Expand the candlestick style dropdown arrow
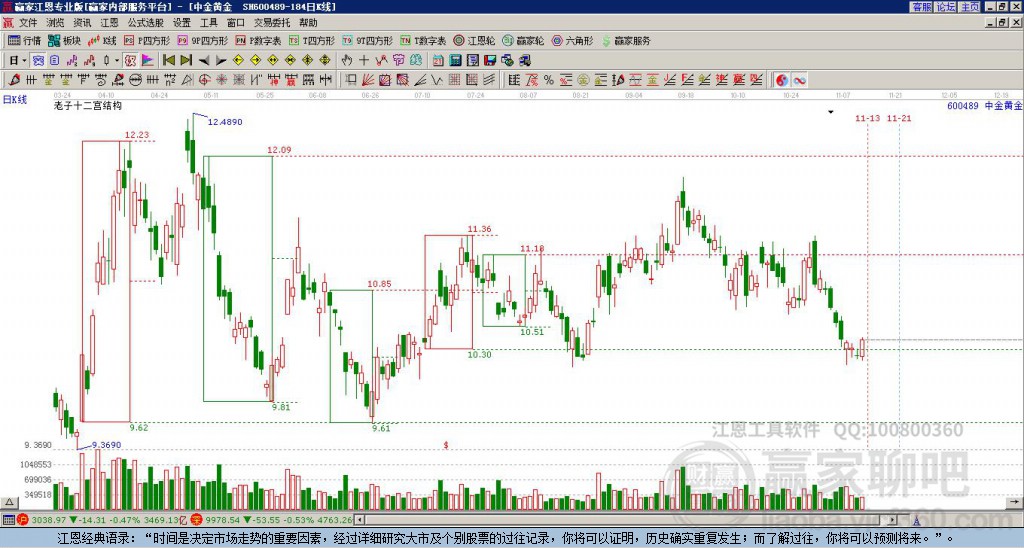 tap(117, 61)
